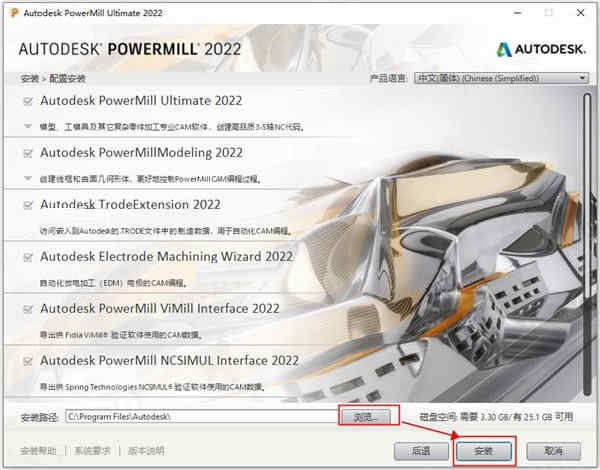
Task: Click the 安装 install button
Action: pyautogui.click(x=484, y=451)
